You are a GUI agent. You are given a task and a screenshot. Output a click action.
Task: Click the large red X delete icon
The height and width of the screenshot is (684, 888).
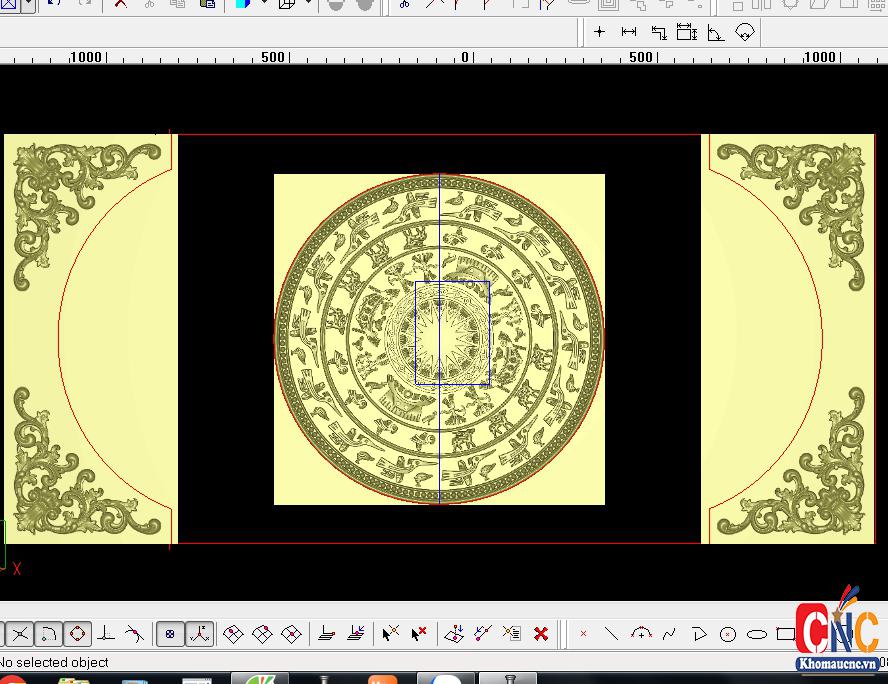(x=541, y=634)
